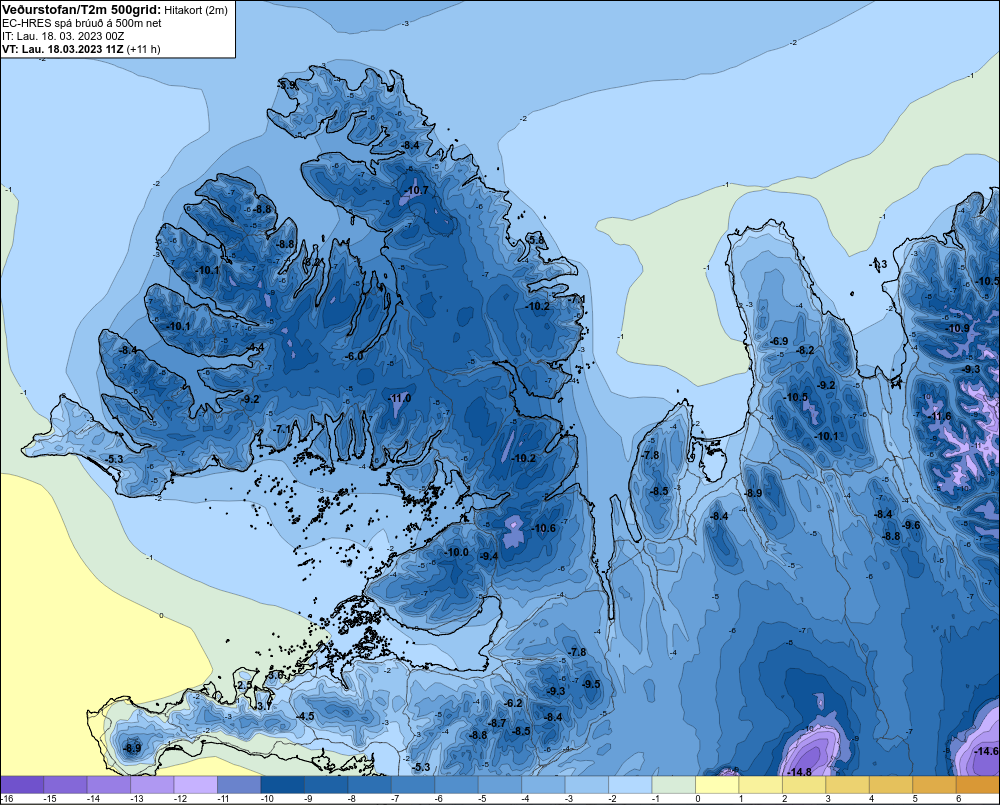Select the -11.0 temperature value

click(399, 398)
